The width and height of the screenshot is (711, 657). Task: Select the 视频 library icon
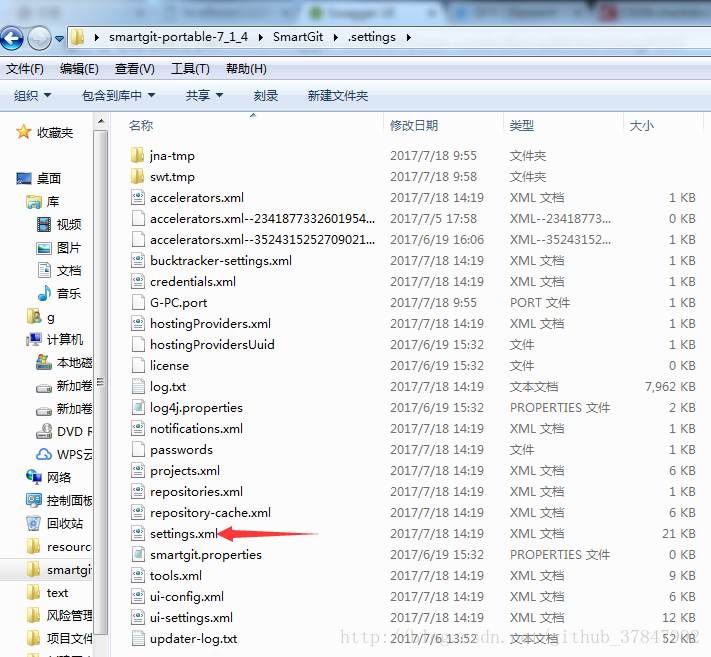44,224
